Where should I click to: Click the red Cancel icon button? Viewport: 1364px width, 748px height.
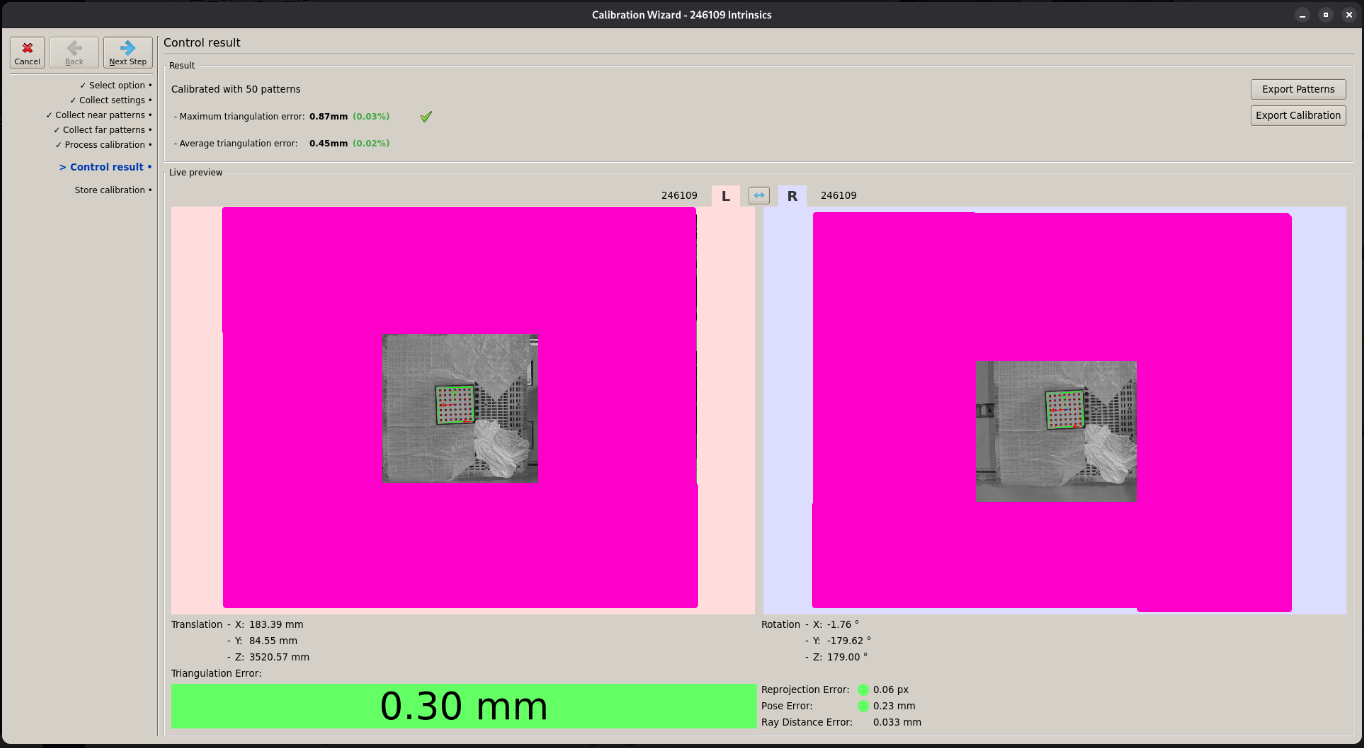[x=27, y=52]
